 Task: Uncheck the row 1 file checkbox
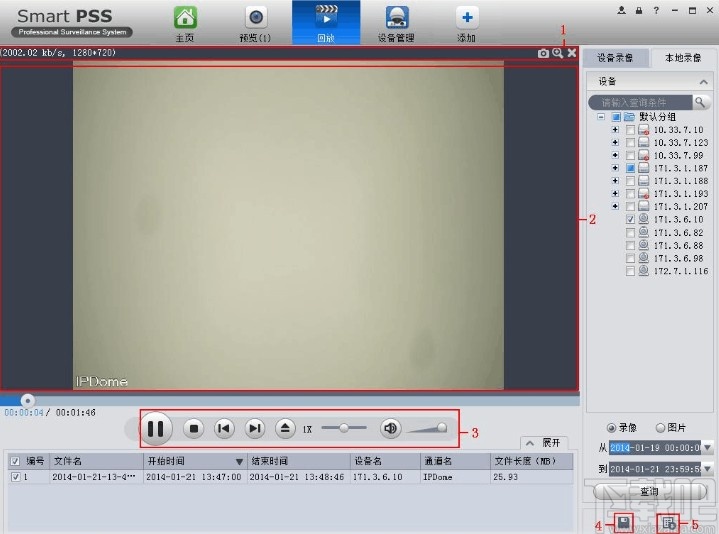tap(15, 477)
